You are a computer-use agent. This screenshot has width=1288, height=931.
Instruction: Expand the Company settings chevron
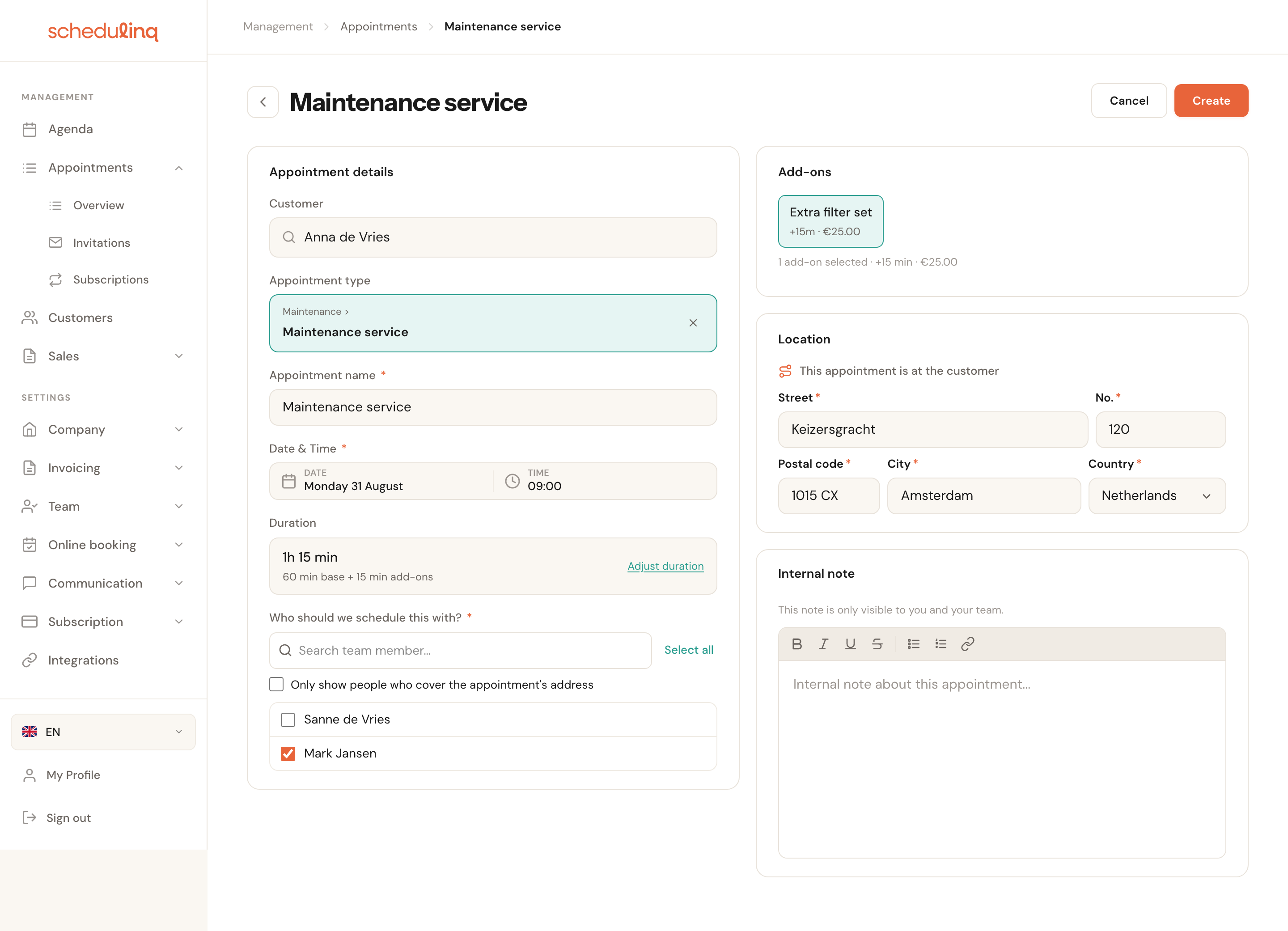(179, 430)
